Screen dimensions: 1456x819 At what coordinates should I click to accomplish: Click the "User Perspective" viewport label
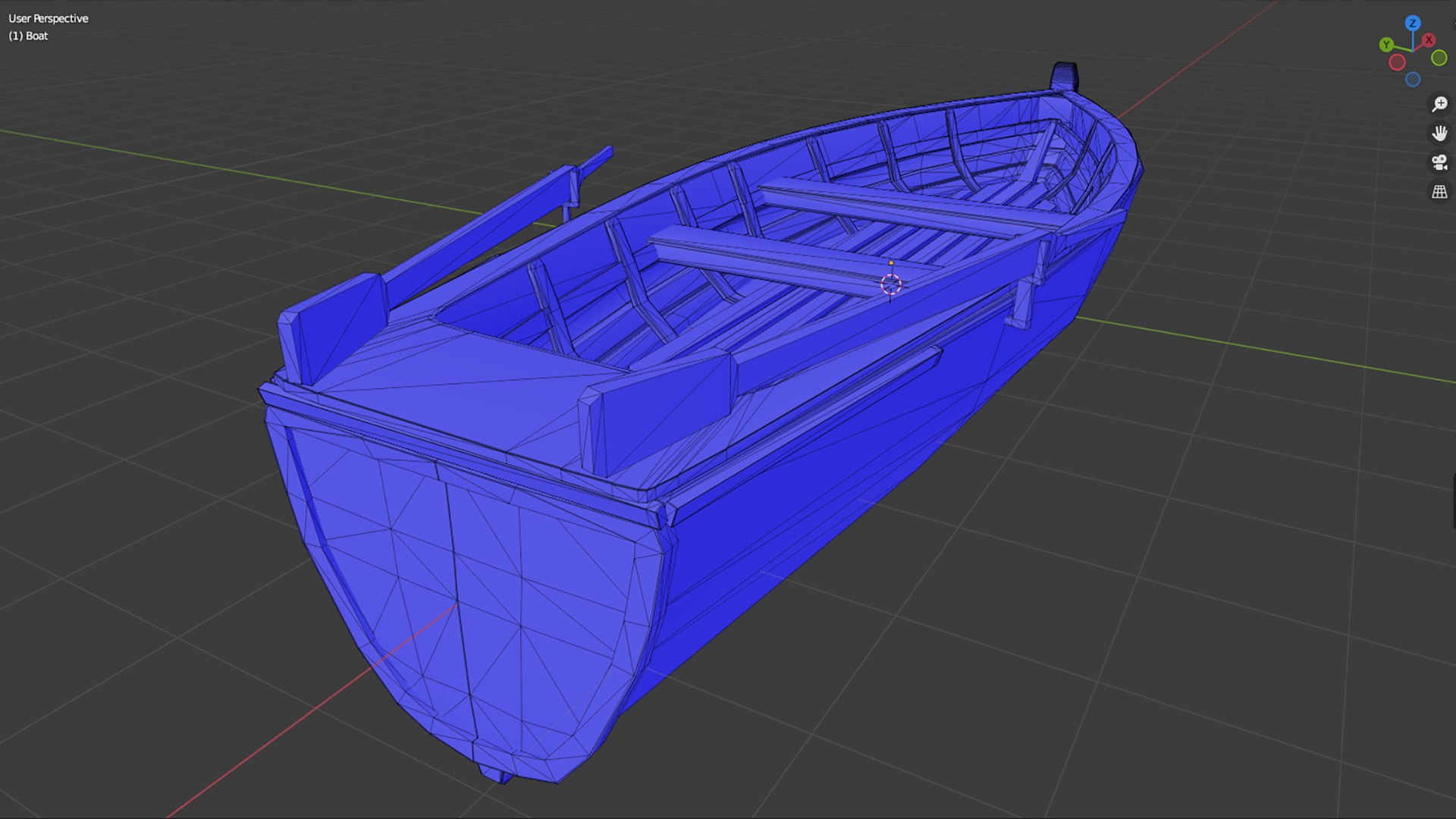pos(49,18)
